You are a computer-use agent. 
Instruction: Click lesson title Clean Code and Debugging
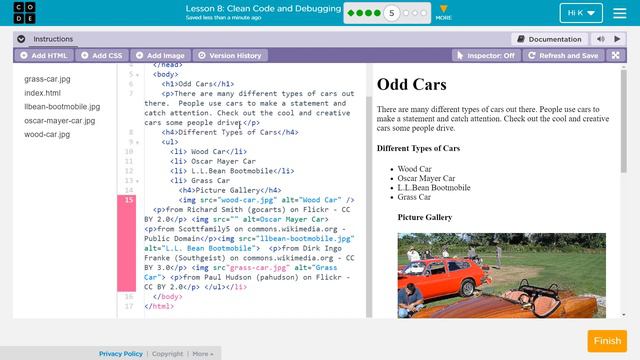[x=263, y=9]
